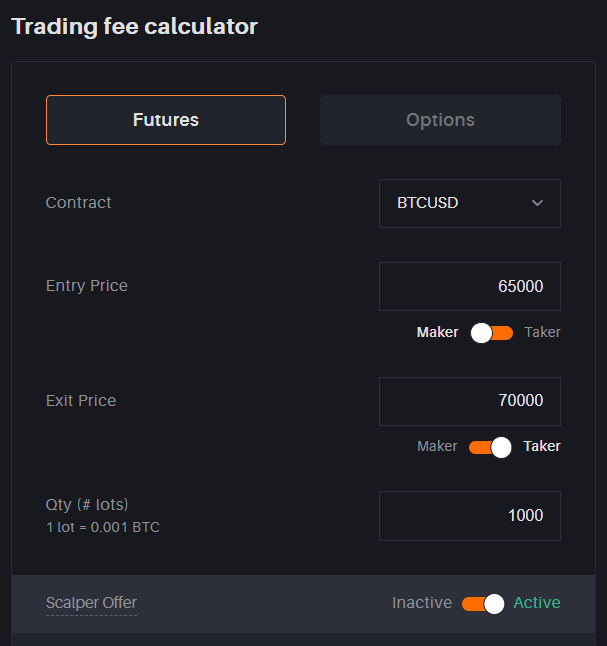Click the Entry Price input field
607x646 pixels.
point(469,287)
